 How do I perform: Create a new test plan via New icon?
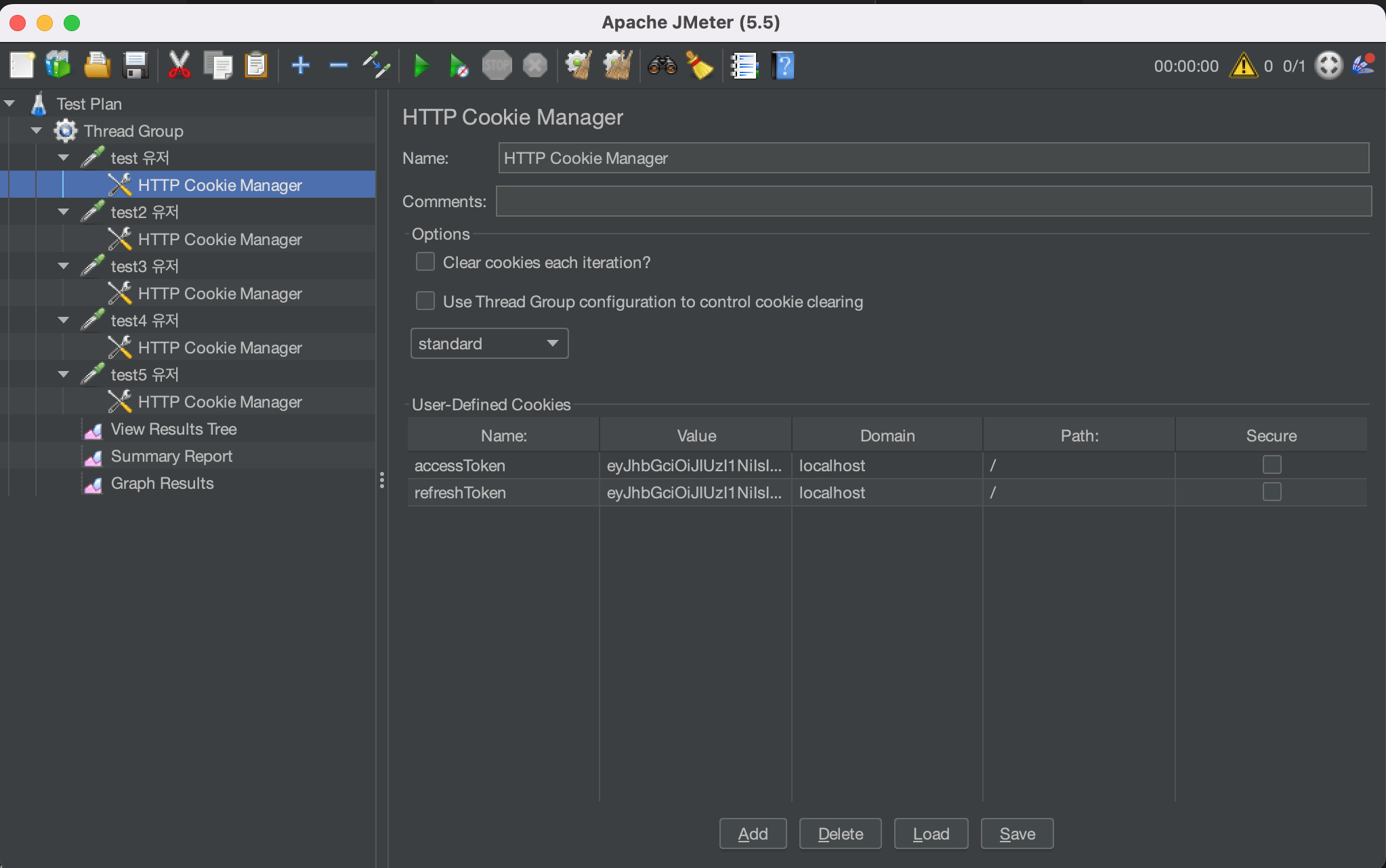pos(22,66)
